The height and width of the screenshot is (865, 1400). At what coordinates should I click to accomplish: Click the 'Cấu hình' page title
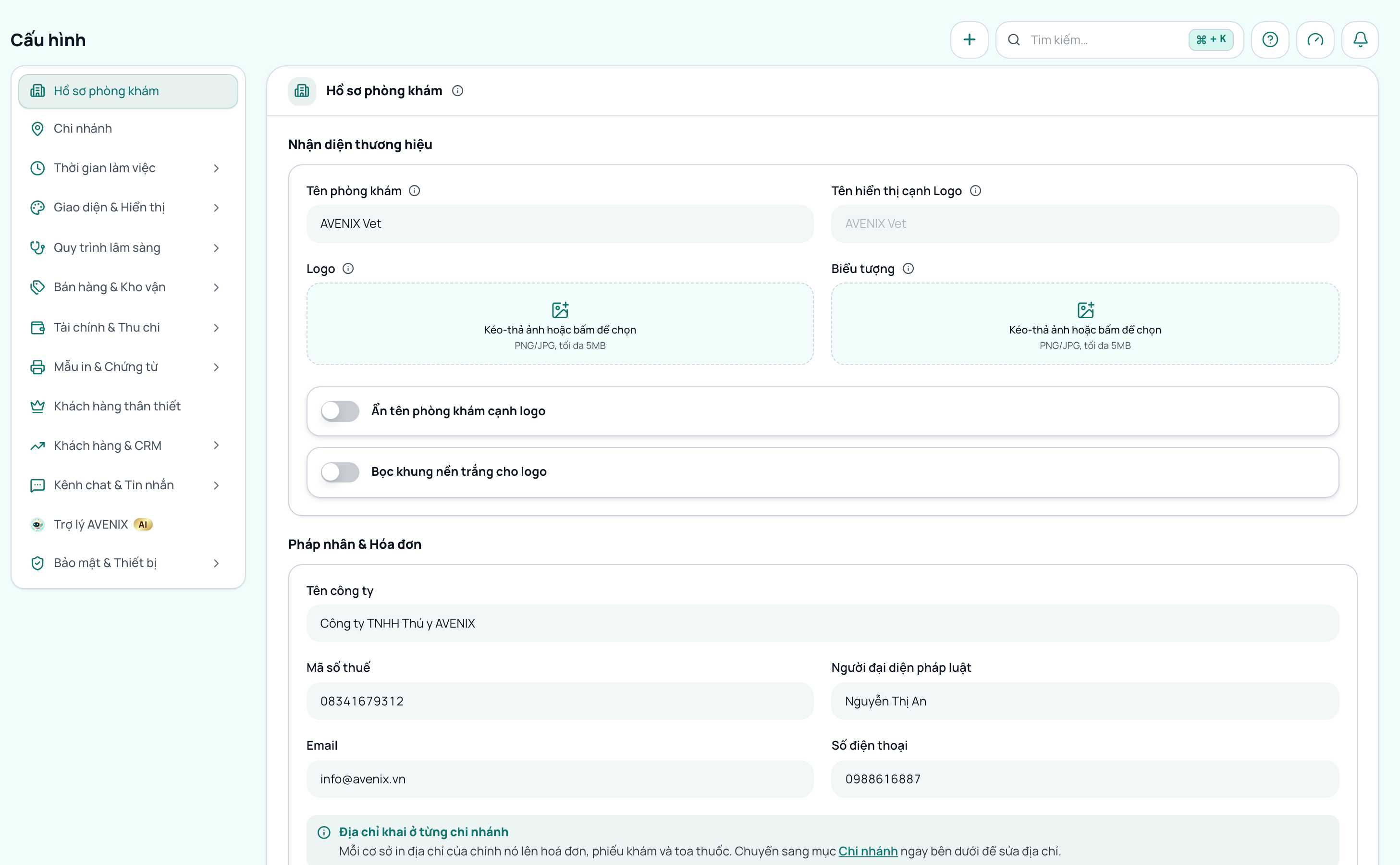[48, 40]
